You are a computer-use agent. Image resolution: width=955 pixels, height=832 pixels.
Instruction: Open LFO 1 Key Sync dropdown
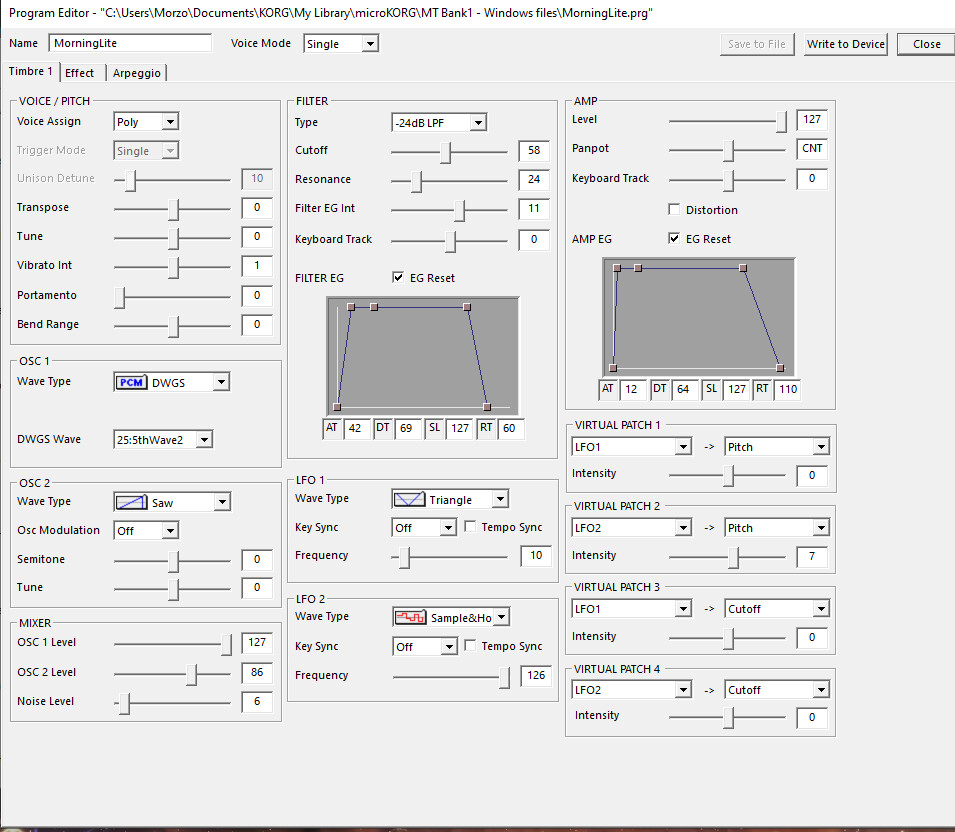pyautogui.click(x=448, y=527)
